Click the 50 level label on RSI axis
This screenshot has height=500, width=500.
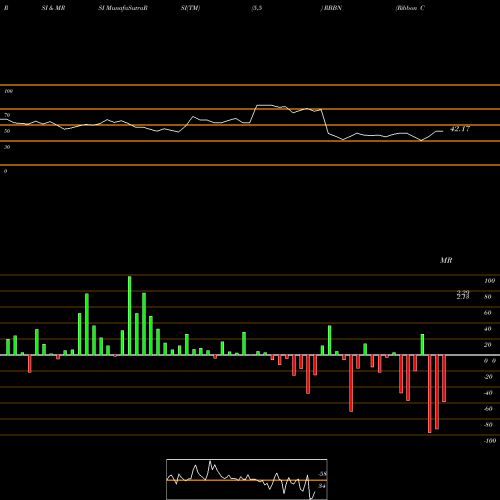(x=7, y=131)
